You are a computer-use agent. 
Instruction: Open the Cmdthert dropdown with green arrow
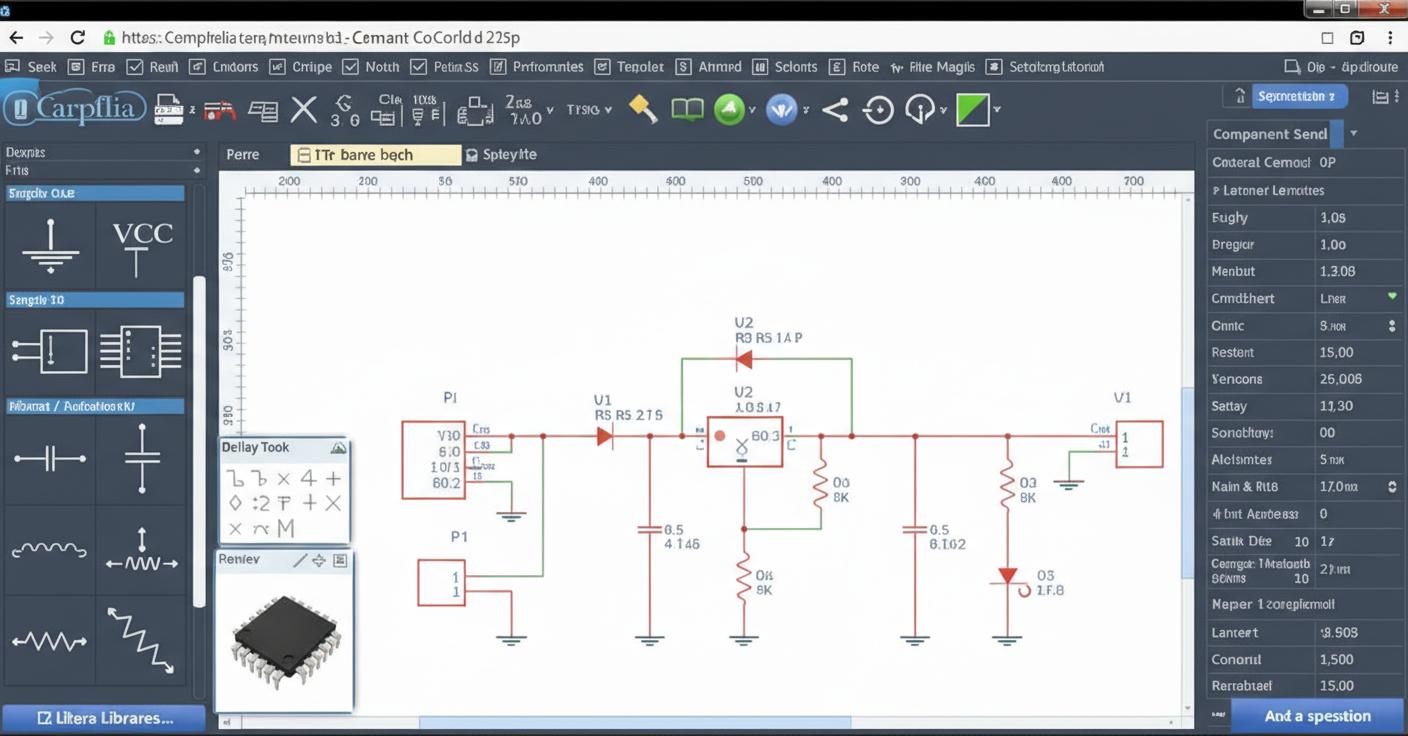coord(1391,298)
